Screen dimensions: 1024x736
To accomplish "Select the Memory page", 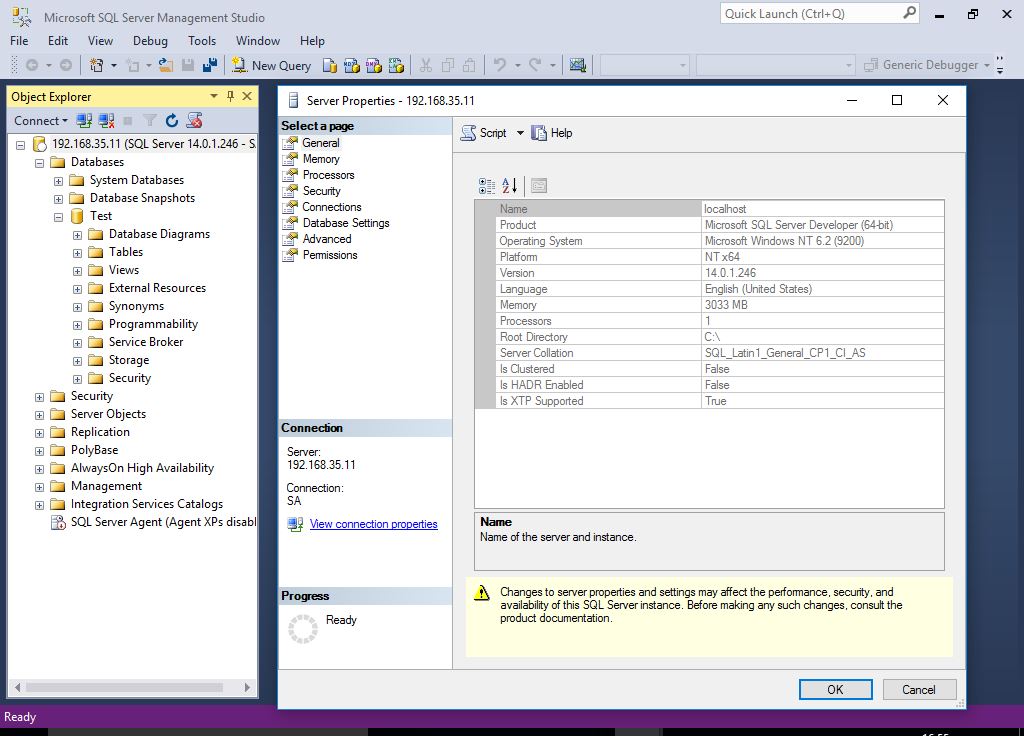I will pos(321,159).
